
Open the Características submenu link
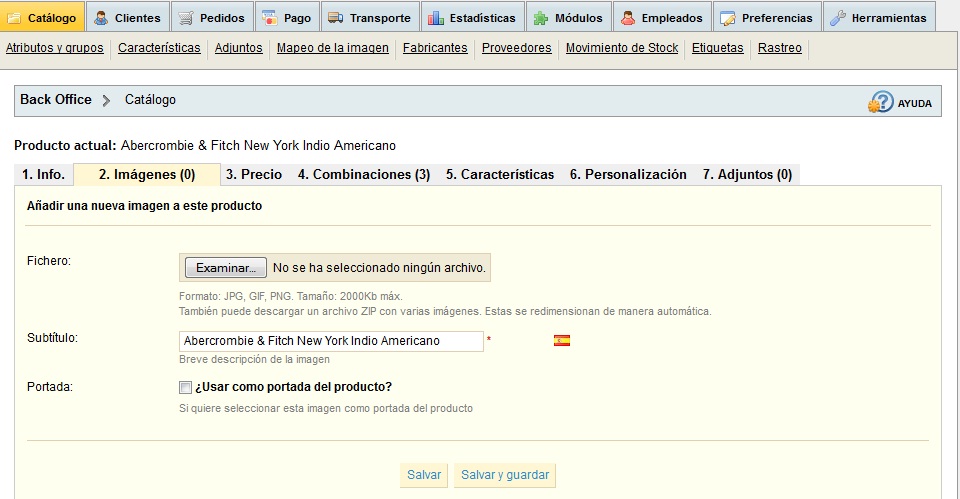tap(159, 48)
